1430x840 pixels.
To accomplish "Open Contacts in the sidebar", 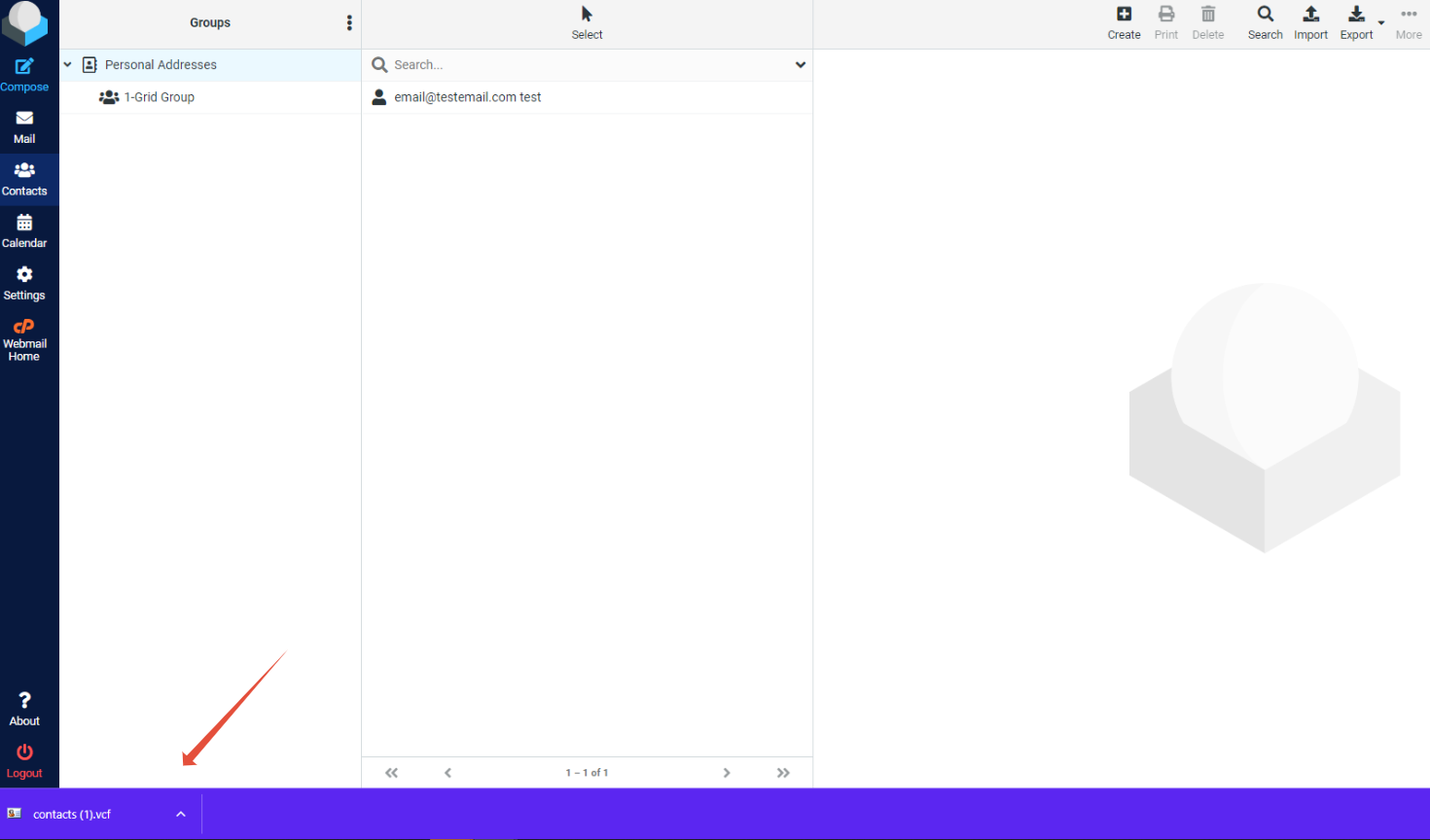I will 24,180.
